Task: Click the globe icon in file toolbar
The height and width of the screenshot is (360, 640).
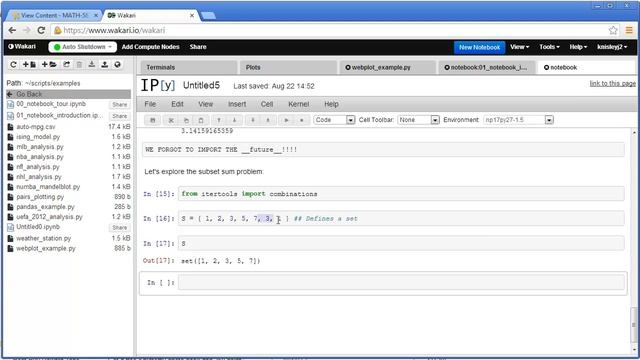Action: coord(118,64)
